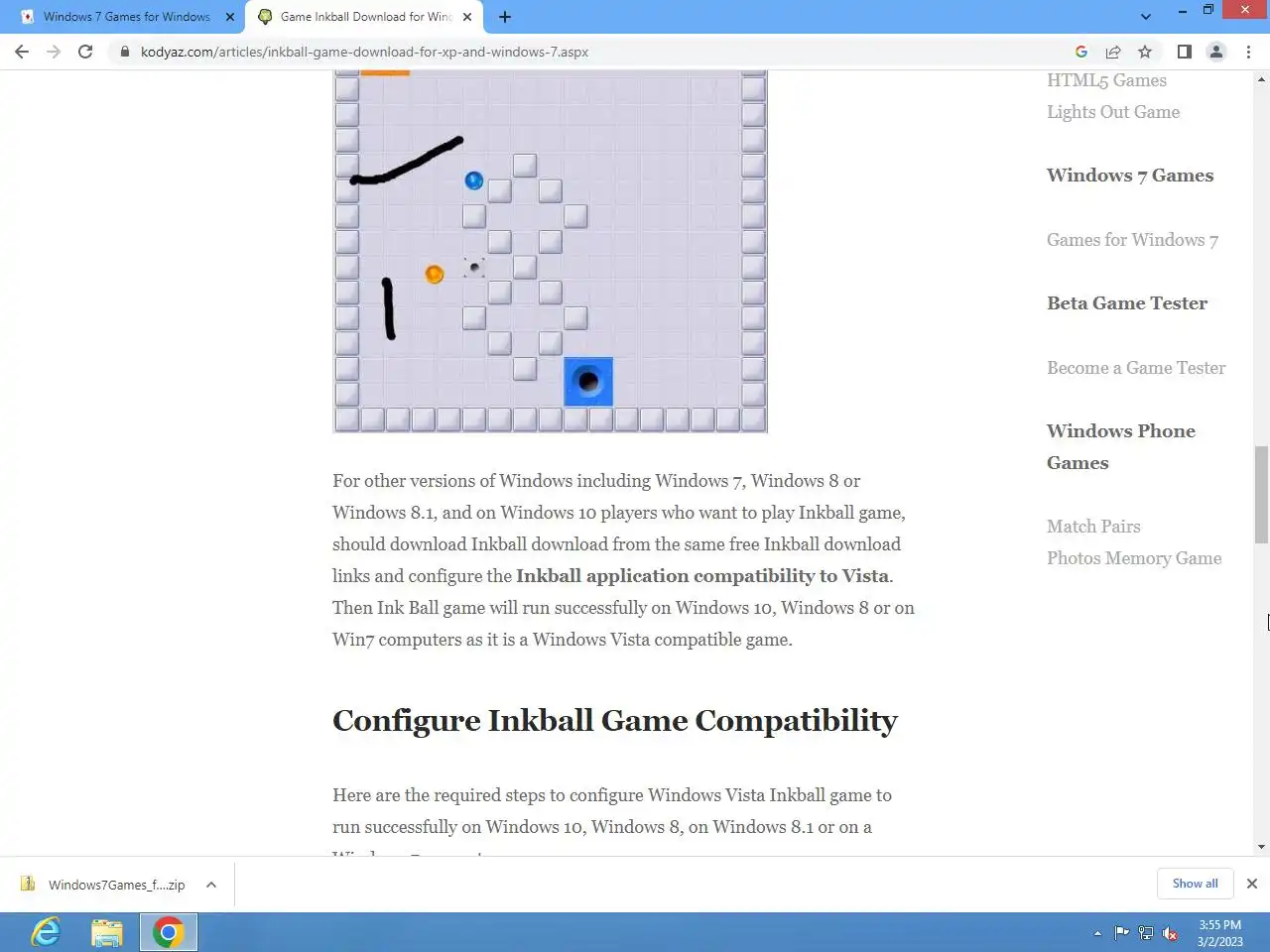Open the Match Pairs link
This screenshot has width=1270, height=952.
tap(1093, 527)
